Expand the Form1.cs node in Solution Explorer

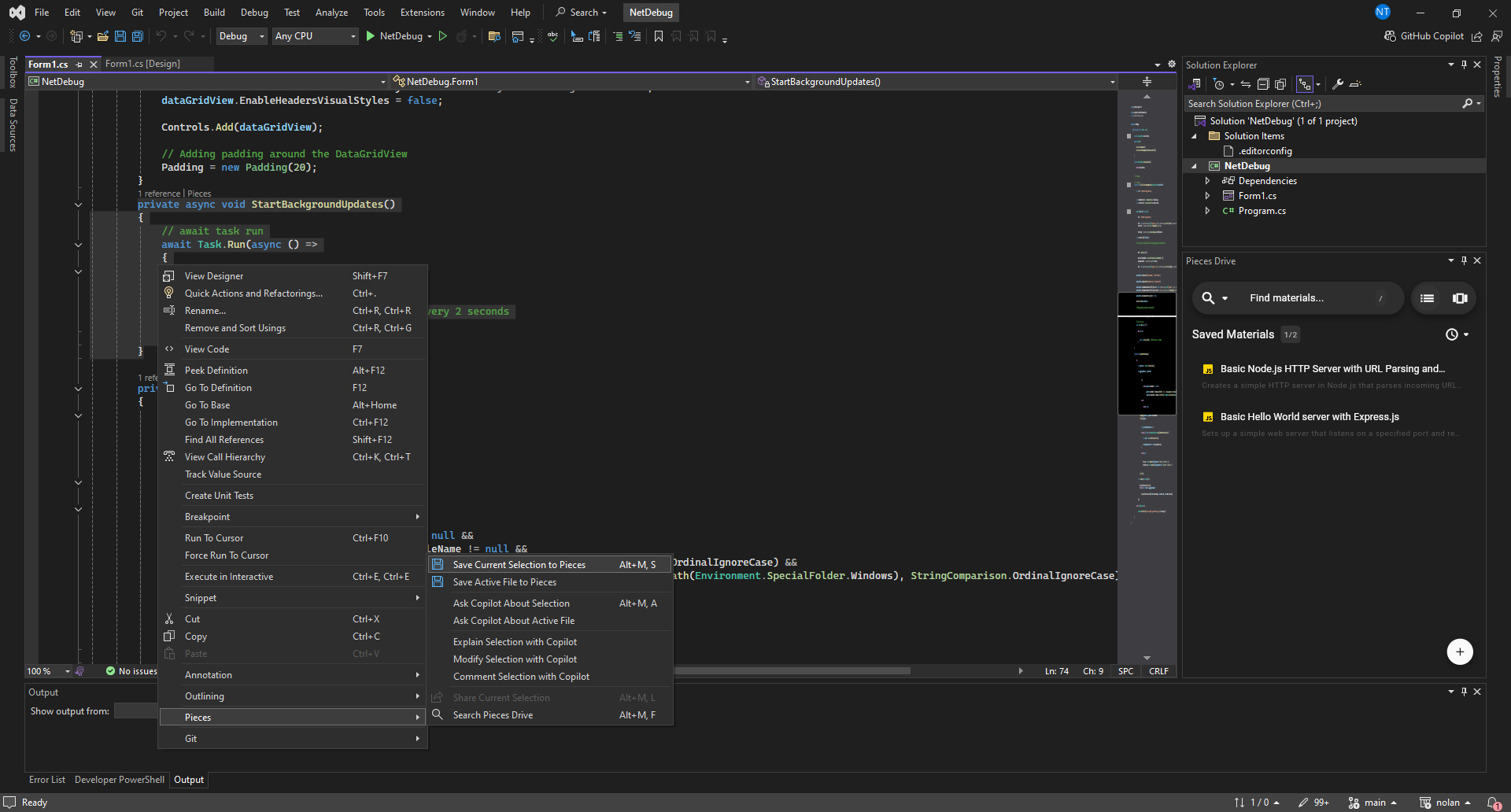point(1207,196)
